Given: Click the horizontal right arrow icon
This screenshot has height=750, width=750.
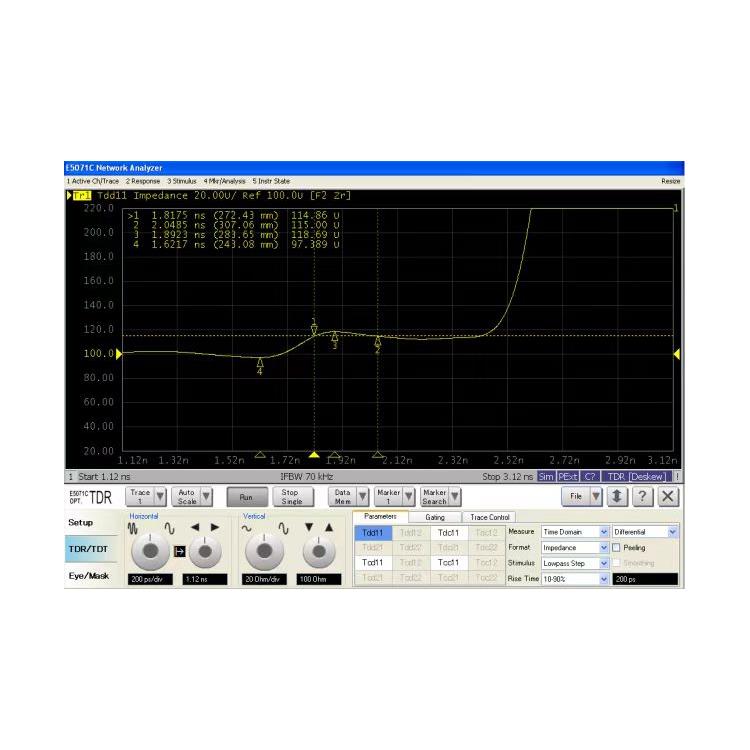Looking at the screenshot, I should point(214,527).
